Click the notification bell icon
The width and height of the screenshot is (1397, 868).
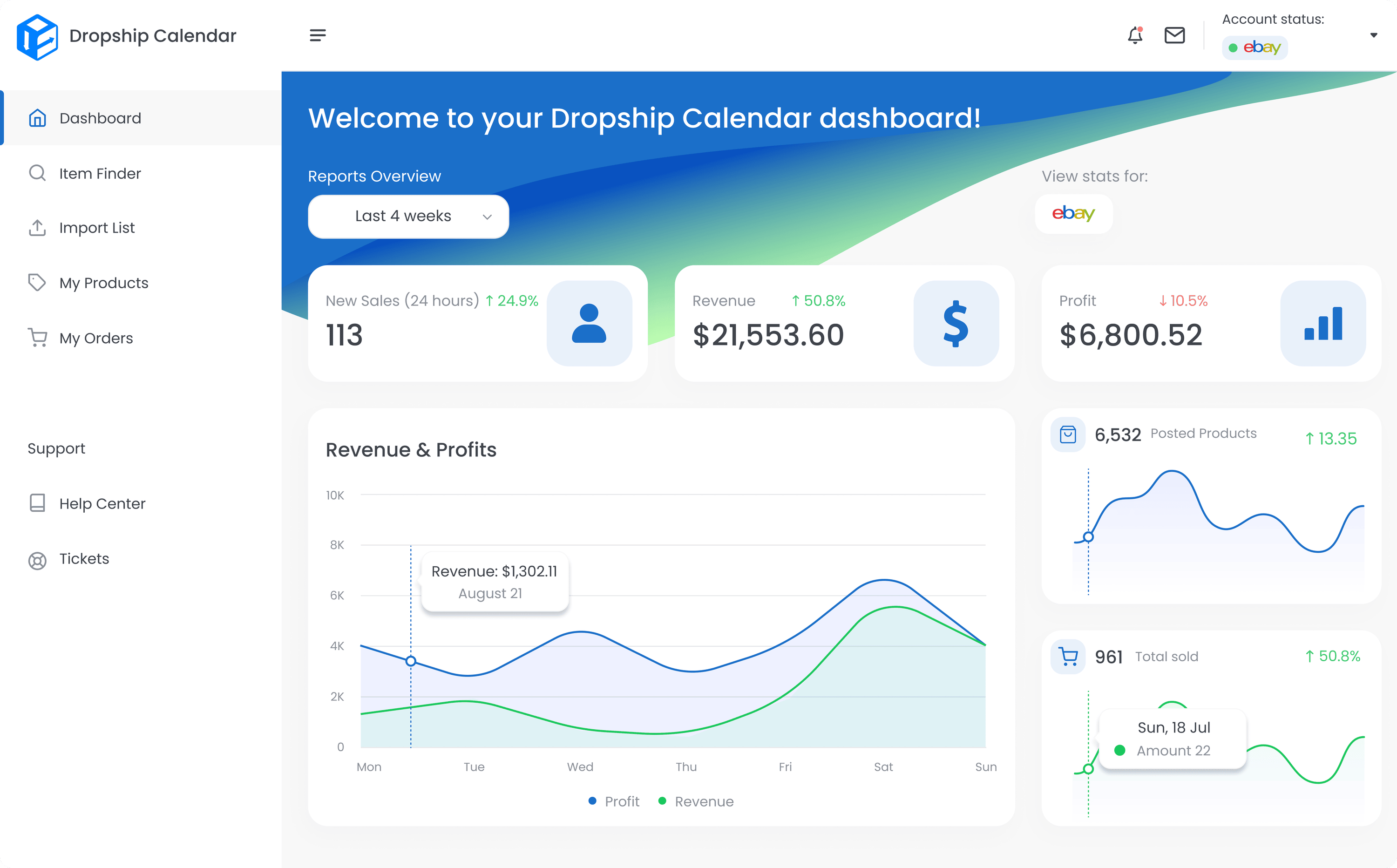point(1135,35)
